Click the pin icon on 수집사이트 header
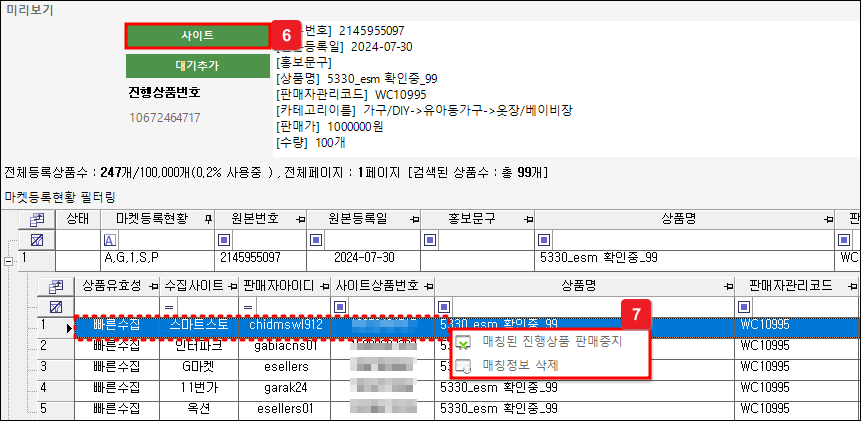This screenshot has width=861, height=421. (x=231, y=287)
